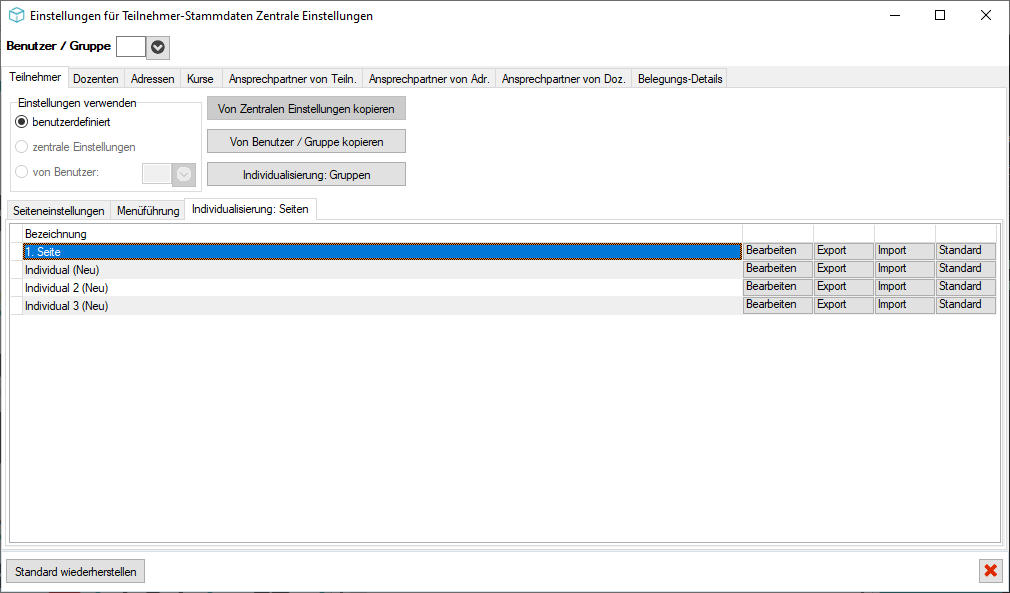Click Export for Individual 3 (Neu)
Image resolution: width=1010 pixels, height=593 pixels.
pos(844,305)
